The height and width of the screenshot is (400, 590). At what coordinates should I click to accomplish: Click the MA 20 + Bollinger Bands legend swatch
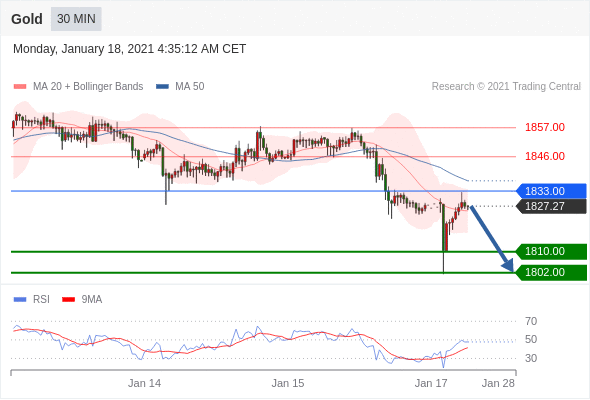[x=20, y=87]
